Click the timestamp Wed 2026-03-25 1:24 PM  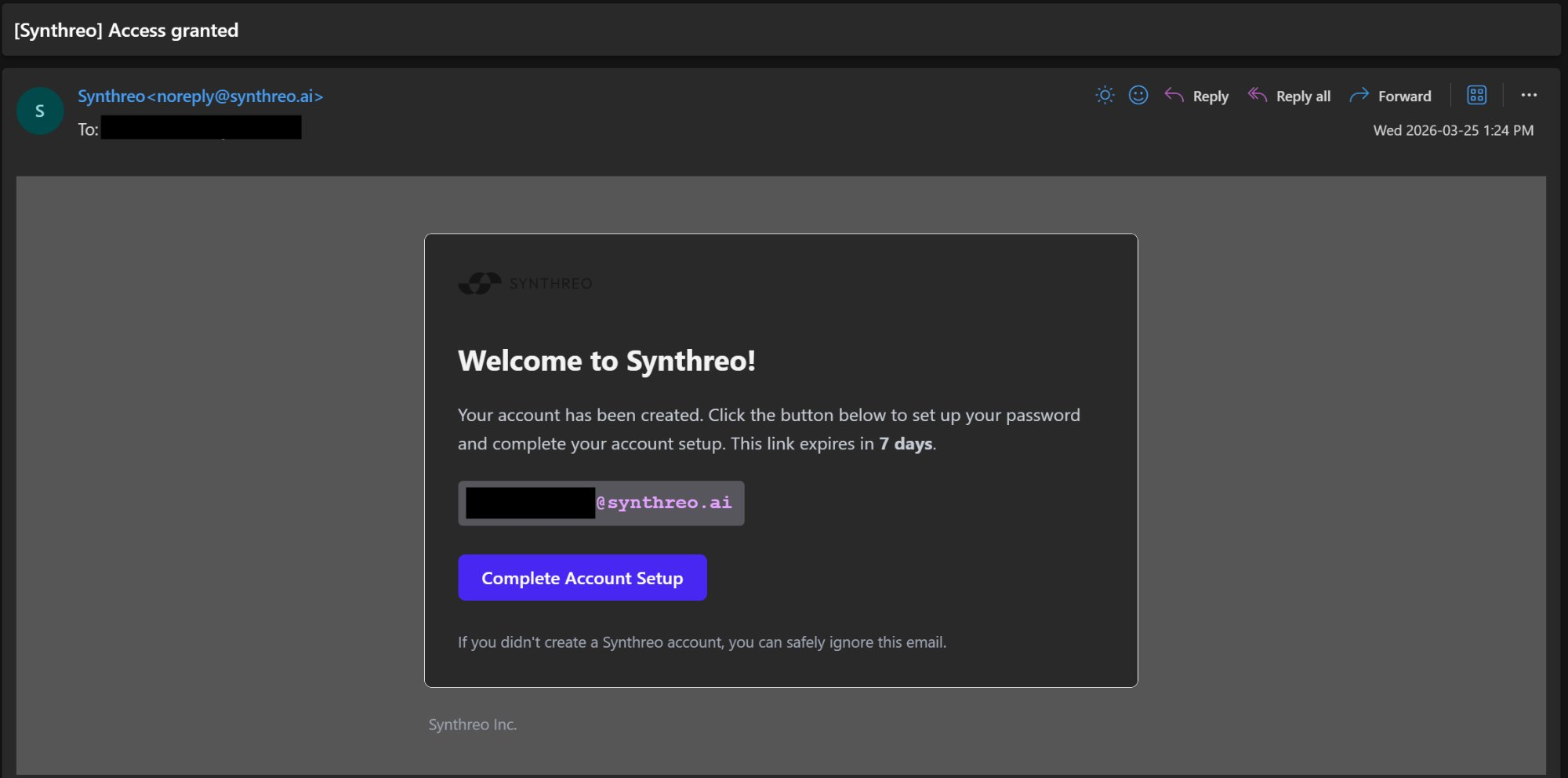(1453, 130)
